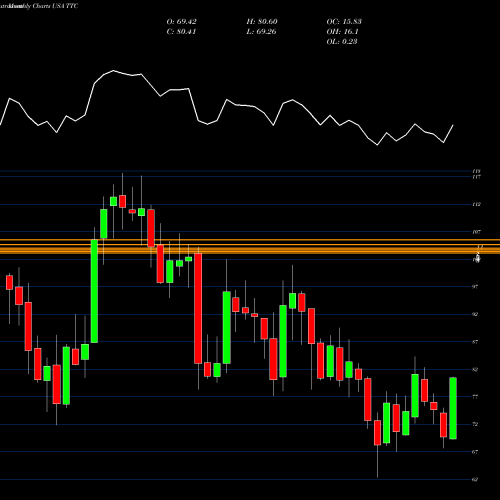Click the 92 price axis label
The width and height of the screenshot is (500, 500).
pyautogui.click(x=475, y=314)
